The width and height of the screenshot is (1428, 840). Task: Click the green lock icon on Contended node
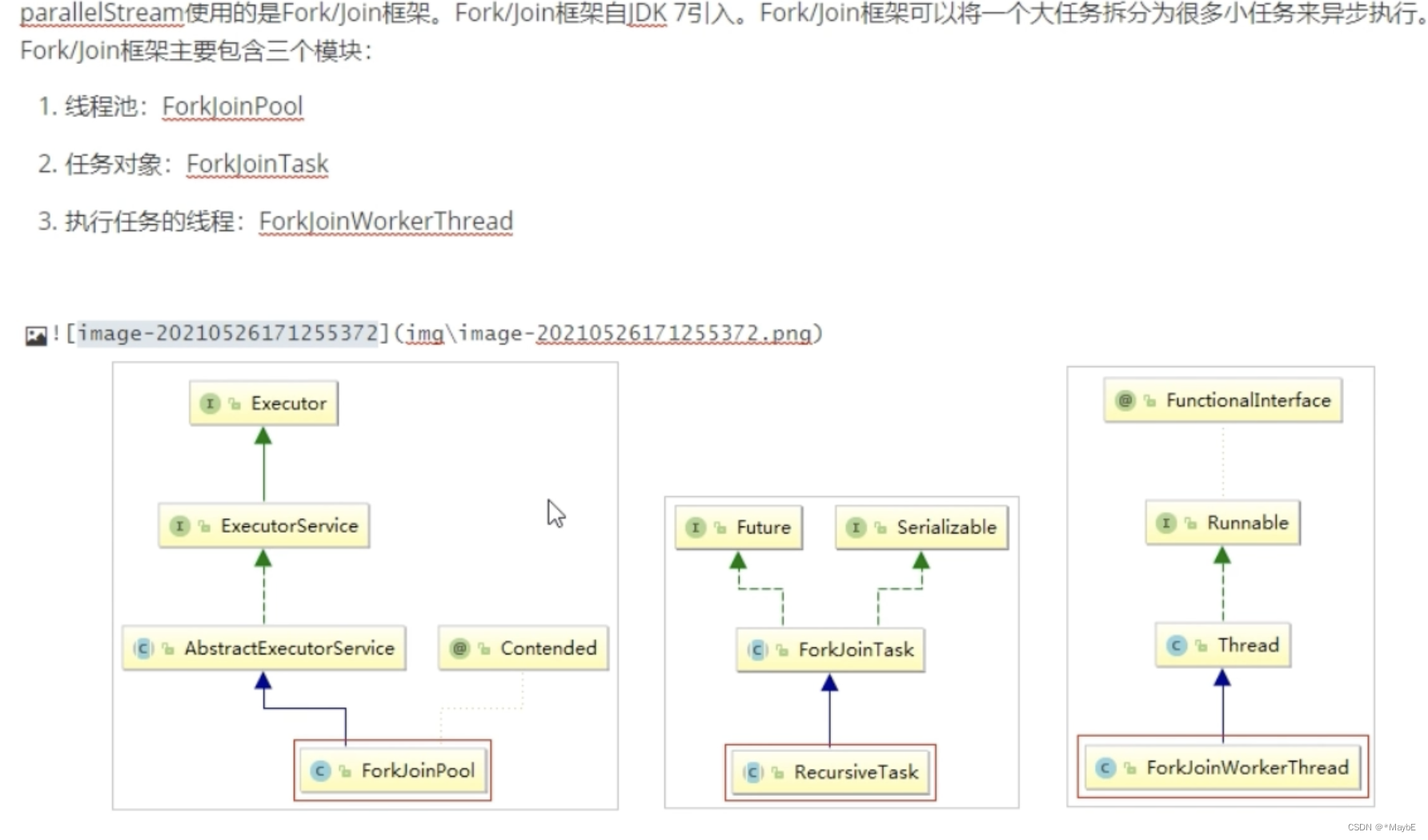tap(484, 649)
